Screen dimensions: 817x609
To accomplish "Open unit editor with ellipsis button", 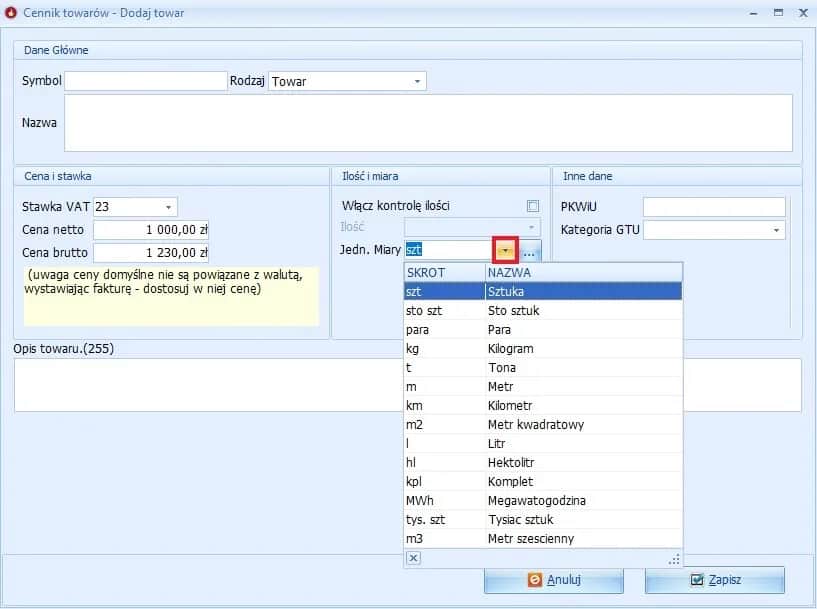I will [530, 251].
